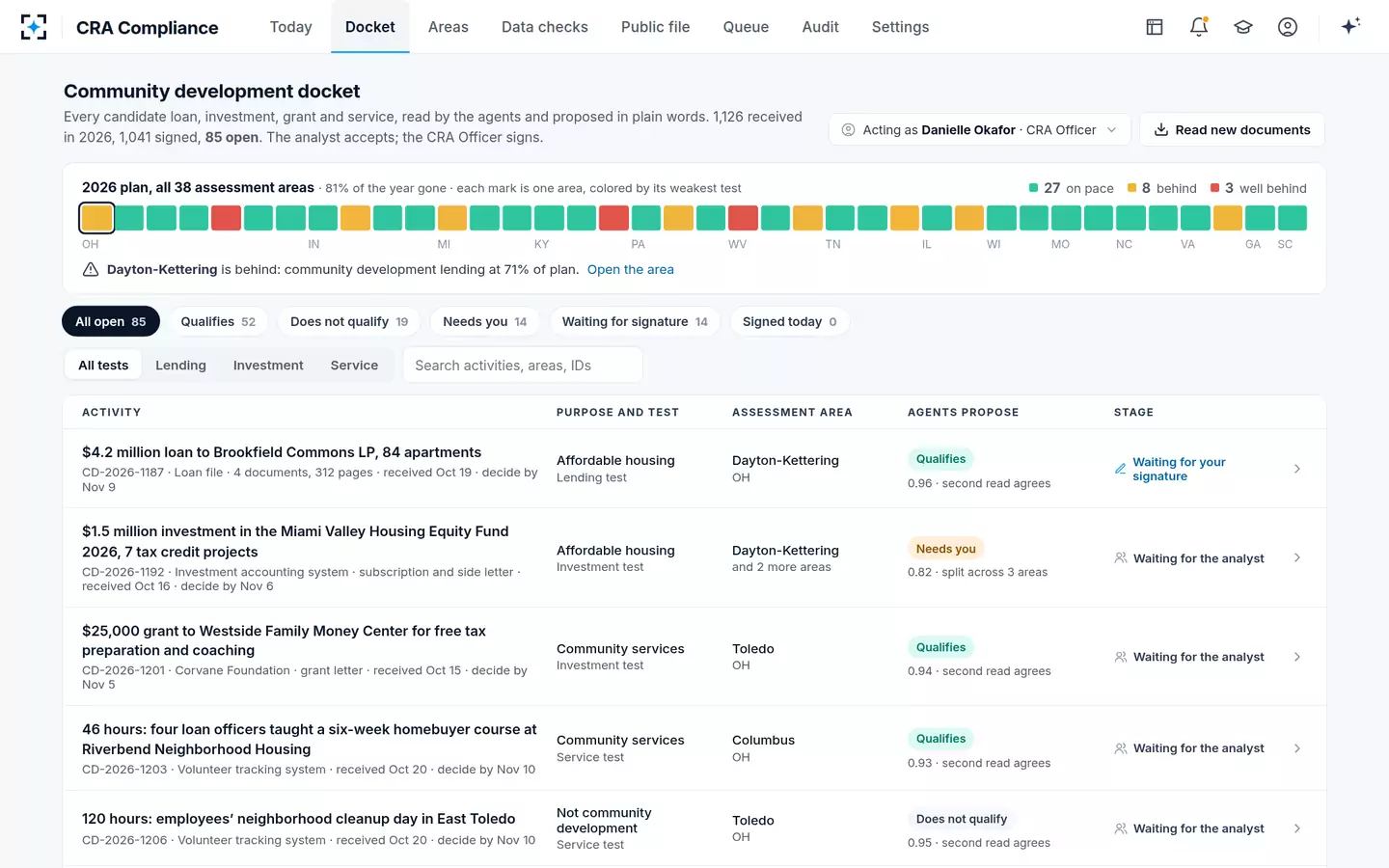The width and height of the screenshot is (1389, 868).
Task: Click Does not qualify badge on East Toledo row
Action: pyautogui.click(x=962, y=819)
